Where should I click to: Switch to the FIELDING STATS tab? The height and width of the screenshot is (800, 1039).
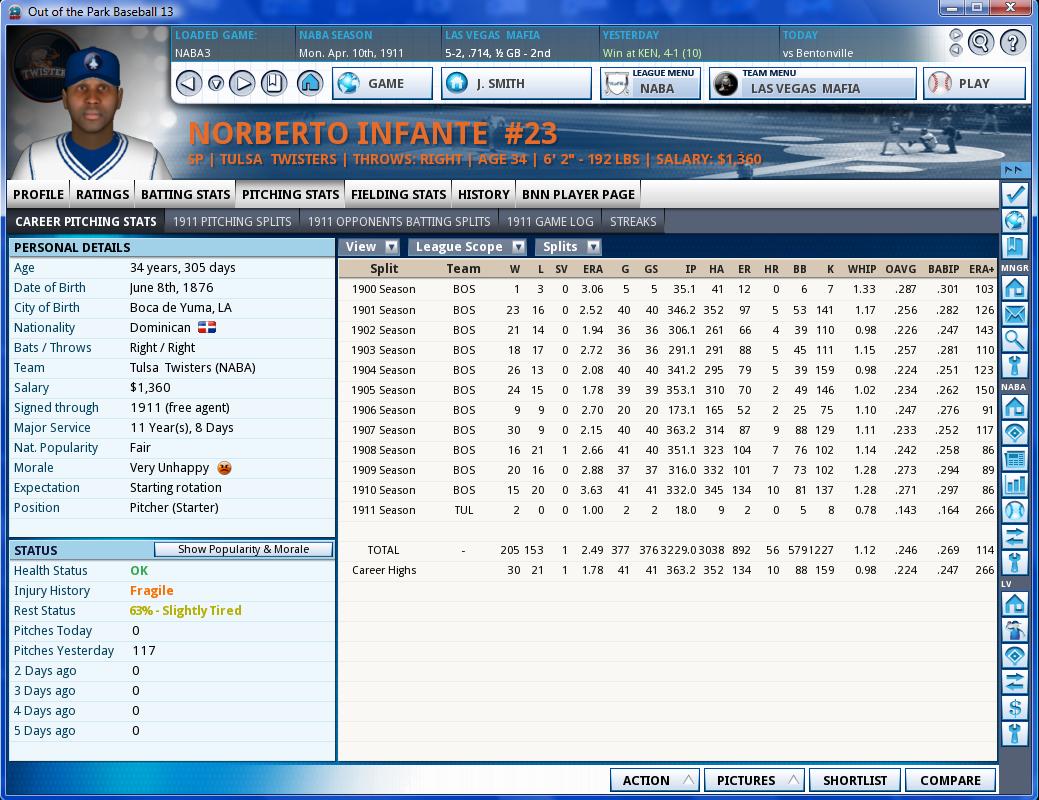(x=398, y=194)
